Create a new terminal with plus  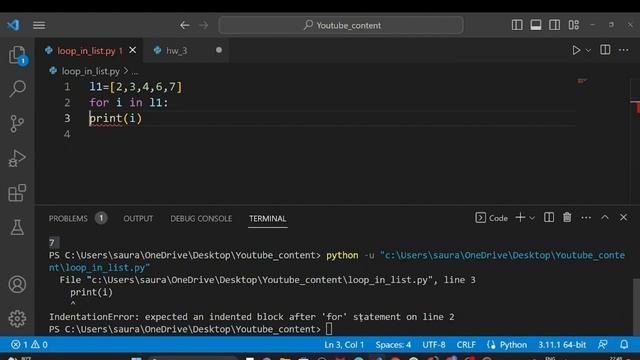520,218
